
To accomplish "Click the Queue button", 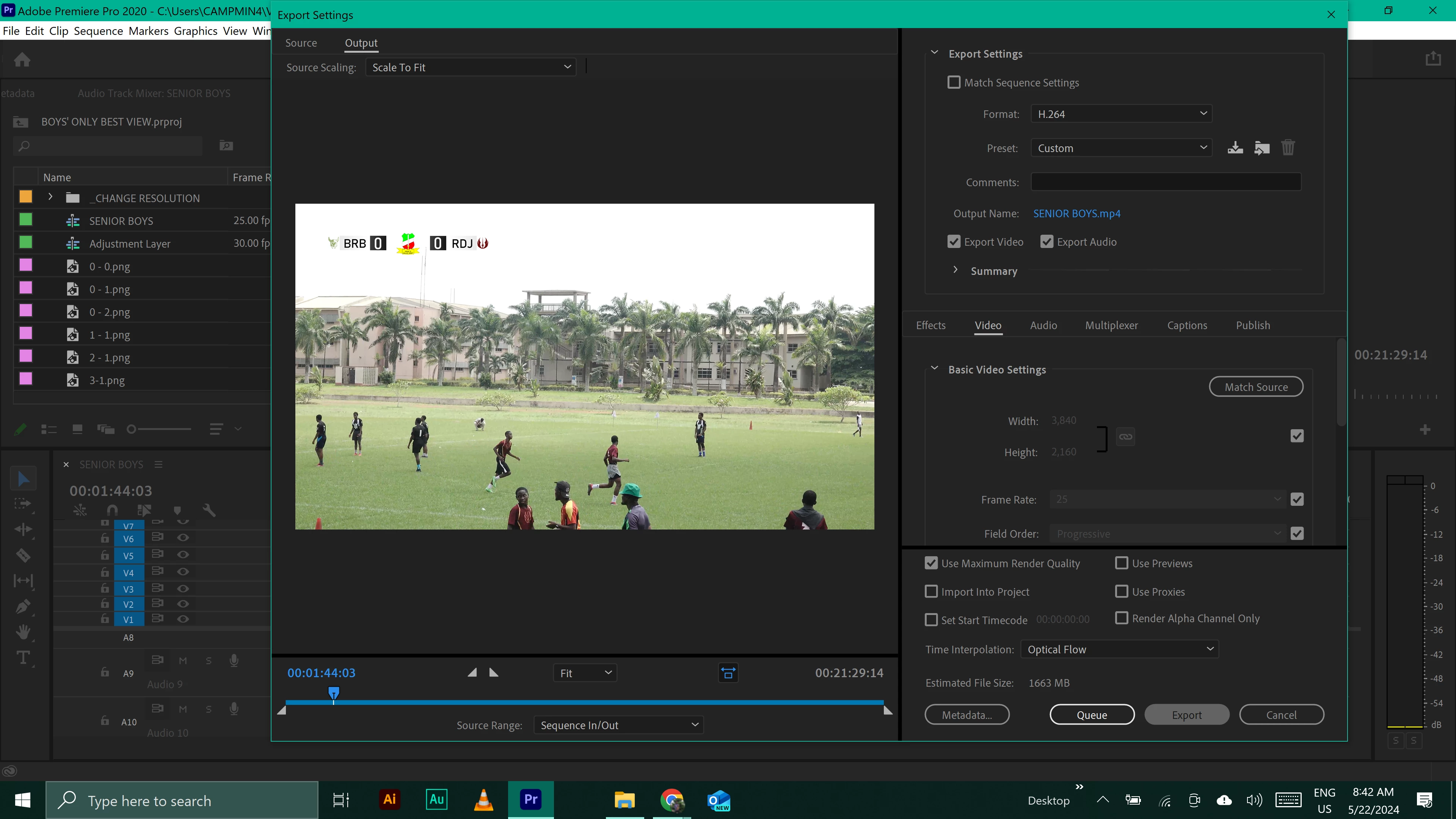I will coord(1092,715).
